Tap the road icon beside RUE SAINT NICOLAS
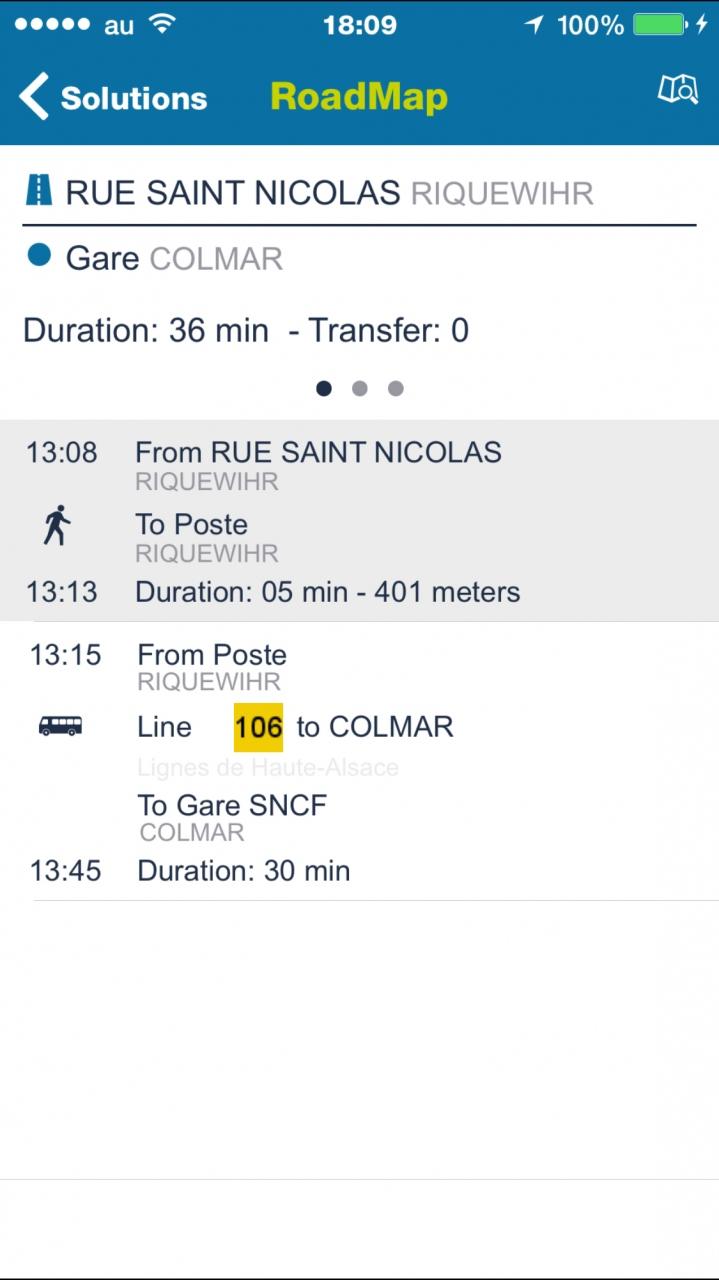The height and width of the screenshot is (1280, 719). click(x=39, y=191)
